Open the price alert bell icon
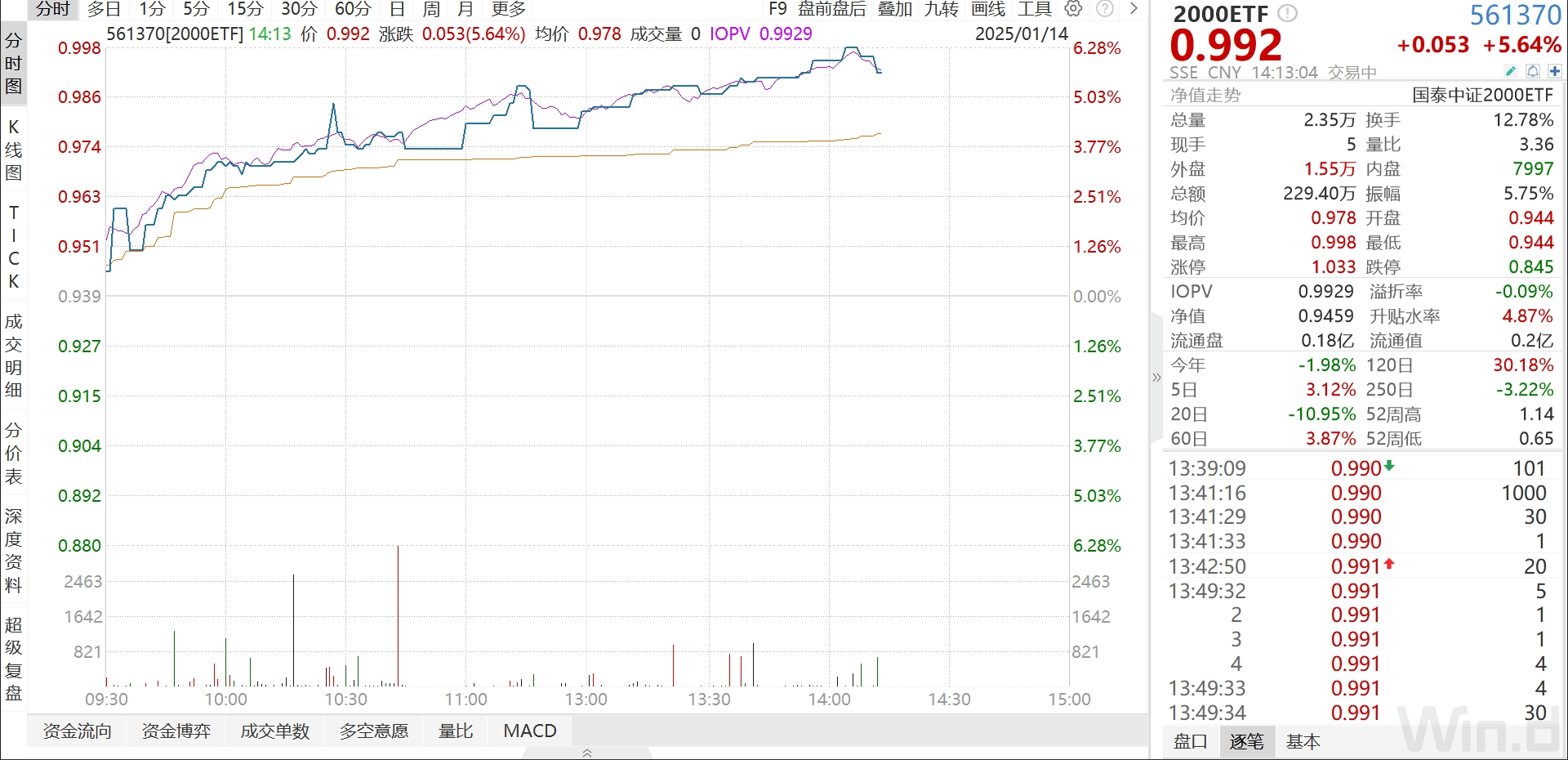The height and width of the screenshot is (760, 1568). (x=1533, y=71)
